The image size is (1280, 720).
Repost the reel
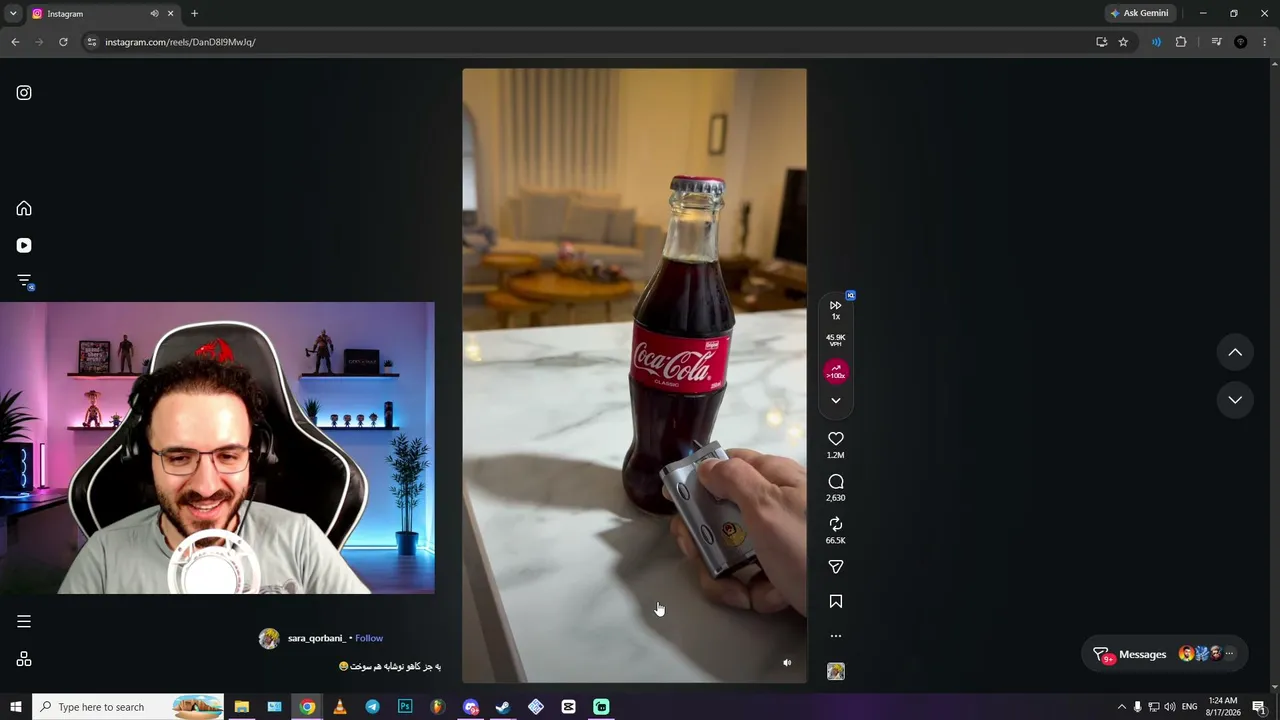point(836,524)
